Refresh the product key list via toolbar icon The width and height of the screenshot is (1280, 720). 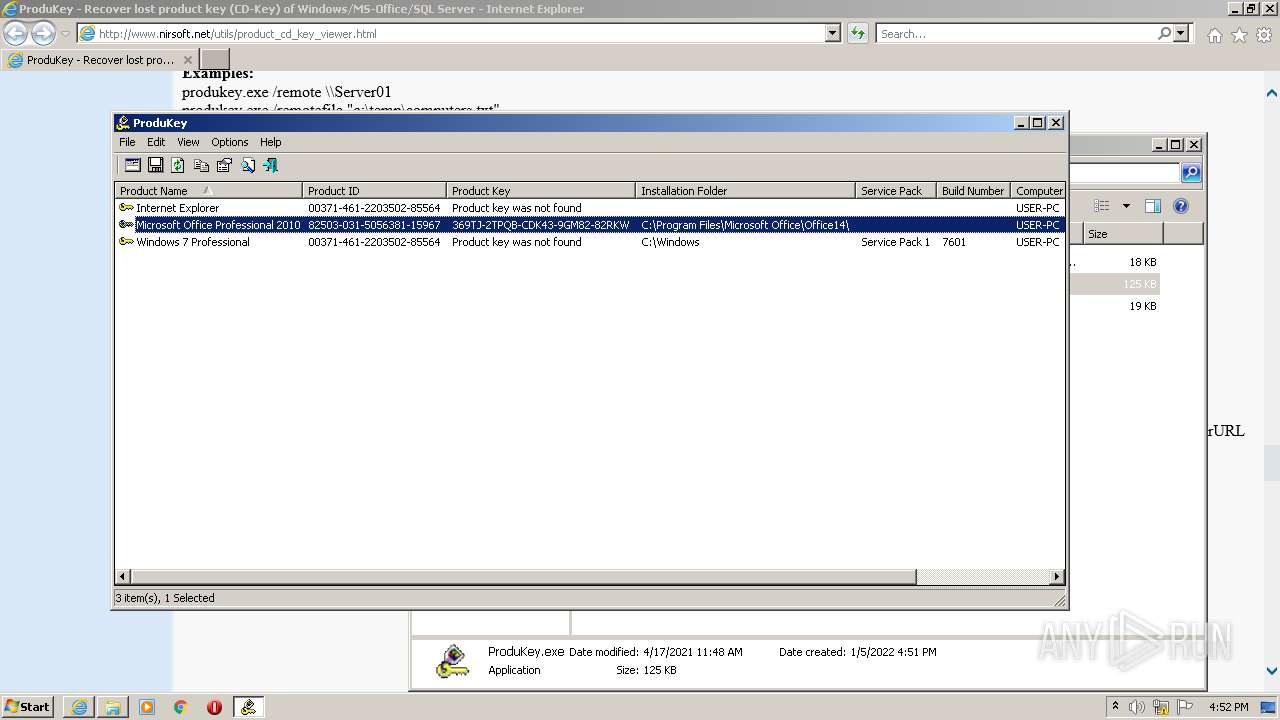coord(178,165)
